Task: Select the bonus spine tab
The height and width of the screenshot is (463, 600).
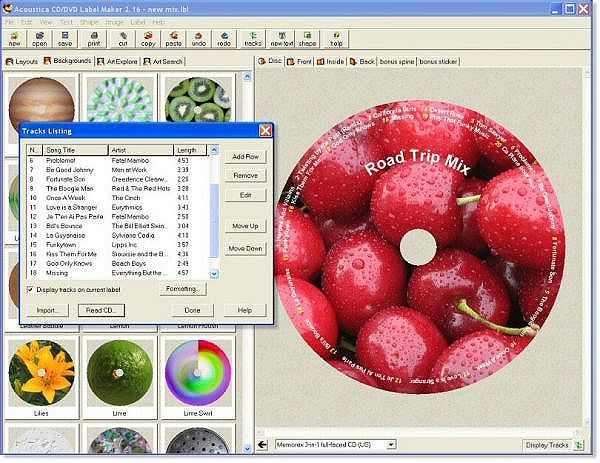Action: pyautogui.click(x=397, y=61)
